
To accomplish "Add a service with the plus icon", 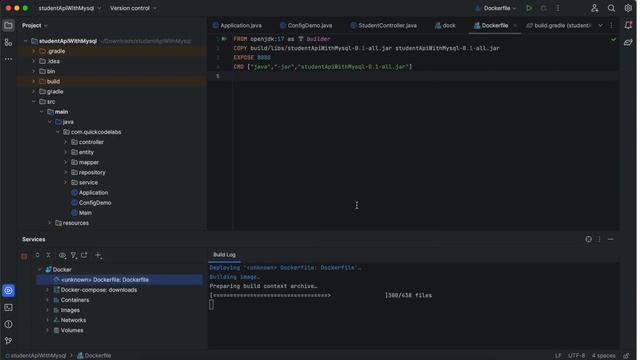I will pos(99,256).
